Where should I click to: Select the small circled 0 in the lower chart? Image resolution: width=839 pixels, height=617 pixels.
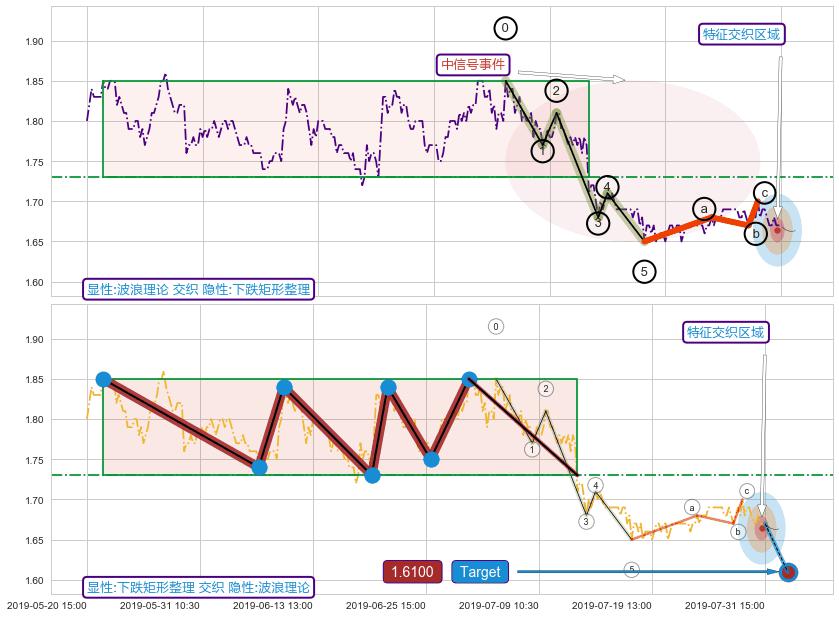[x=496, y=326]
